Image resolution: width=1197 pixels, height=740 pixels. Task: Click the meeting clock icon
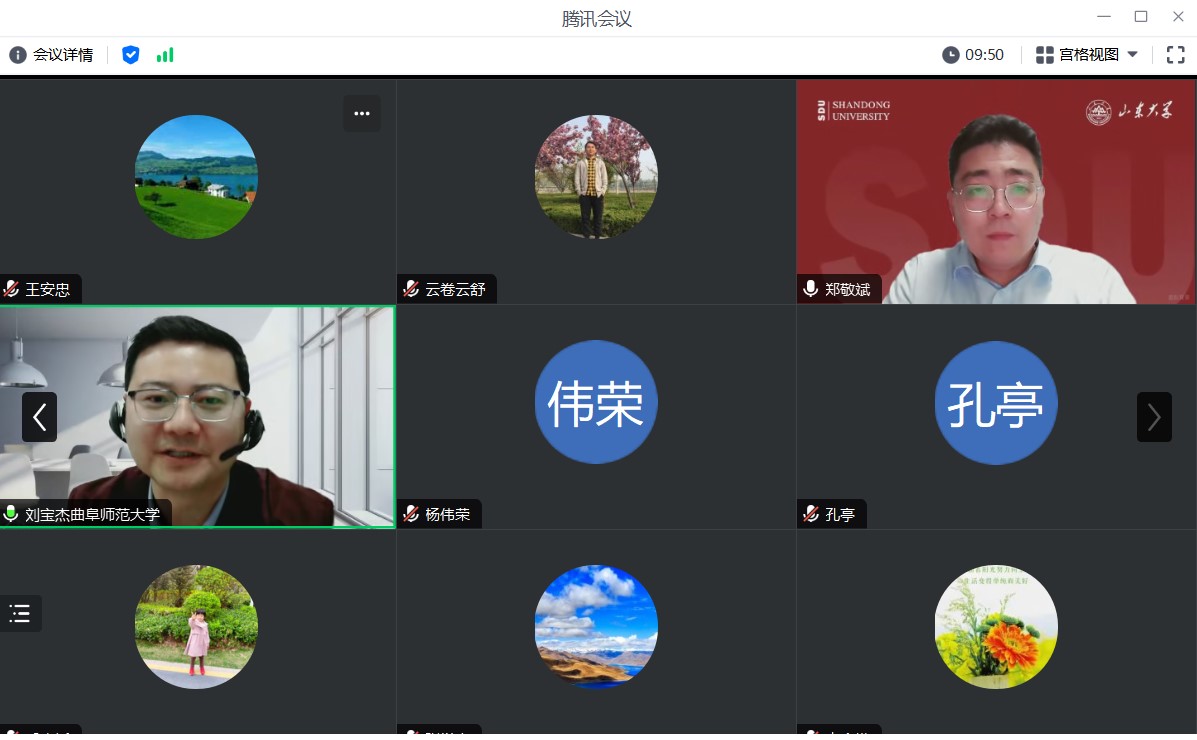pyautogui.click(x=950, y=55)
